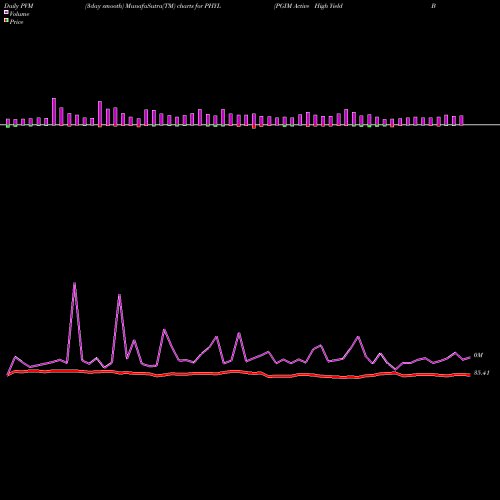
Task: Click the 0M volume value label
Action: click(478, 356)
